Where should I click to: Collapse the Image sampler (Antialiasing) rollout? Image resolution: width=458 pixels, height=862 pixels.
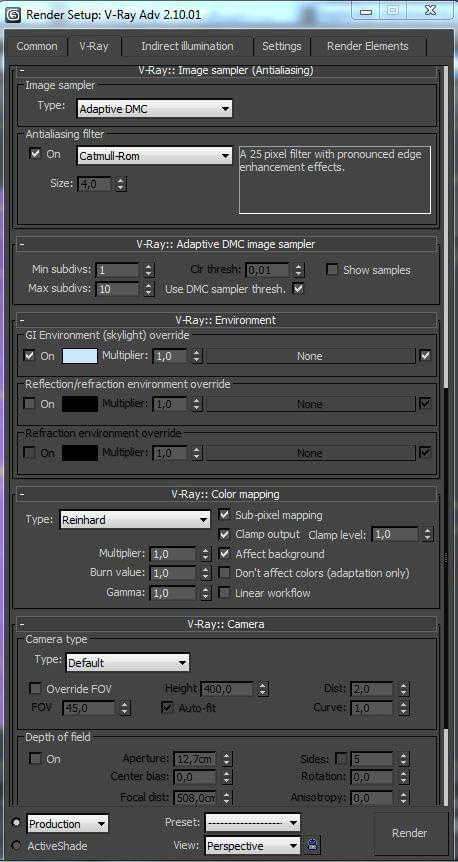pos(21,70)
